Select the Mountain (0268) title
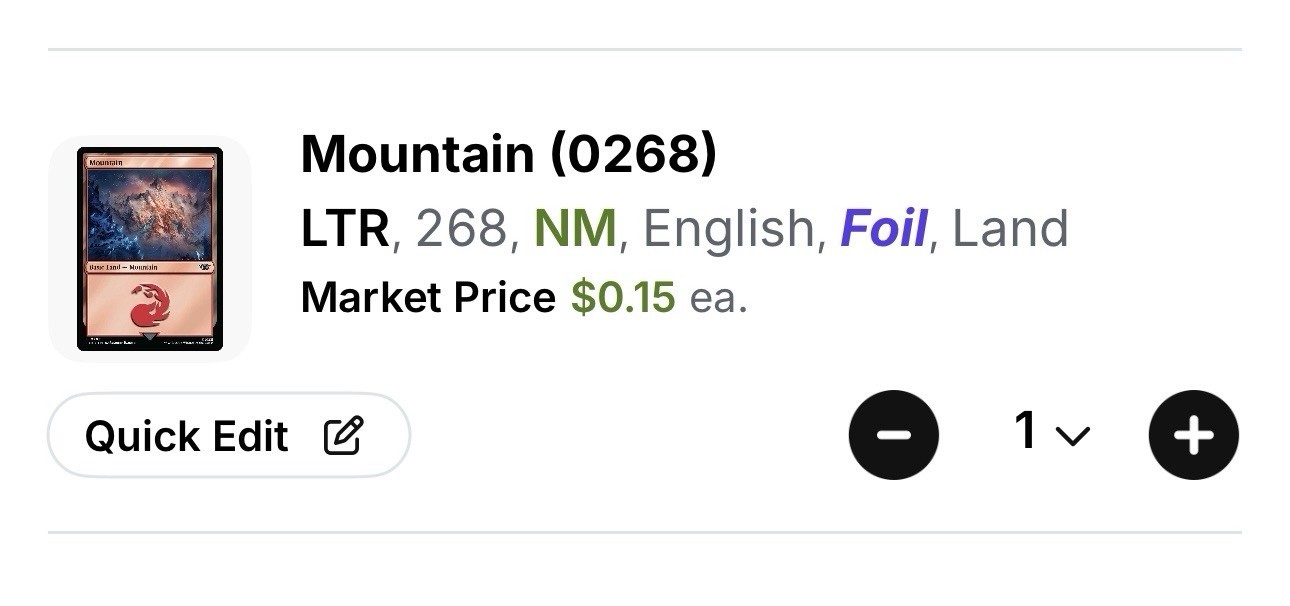Screen dimensions: 1290x606 pyautogui.click(x=508, y=154)
